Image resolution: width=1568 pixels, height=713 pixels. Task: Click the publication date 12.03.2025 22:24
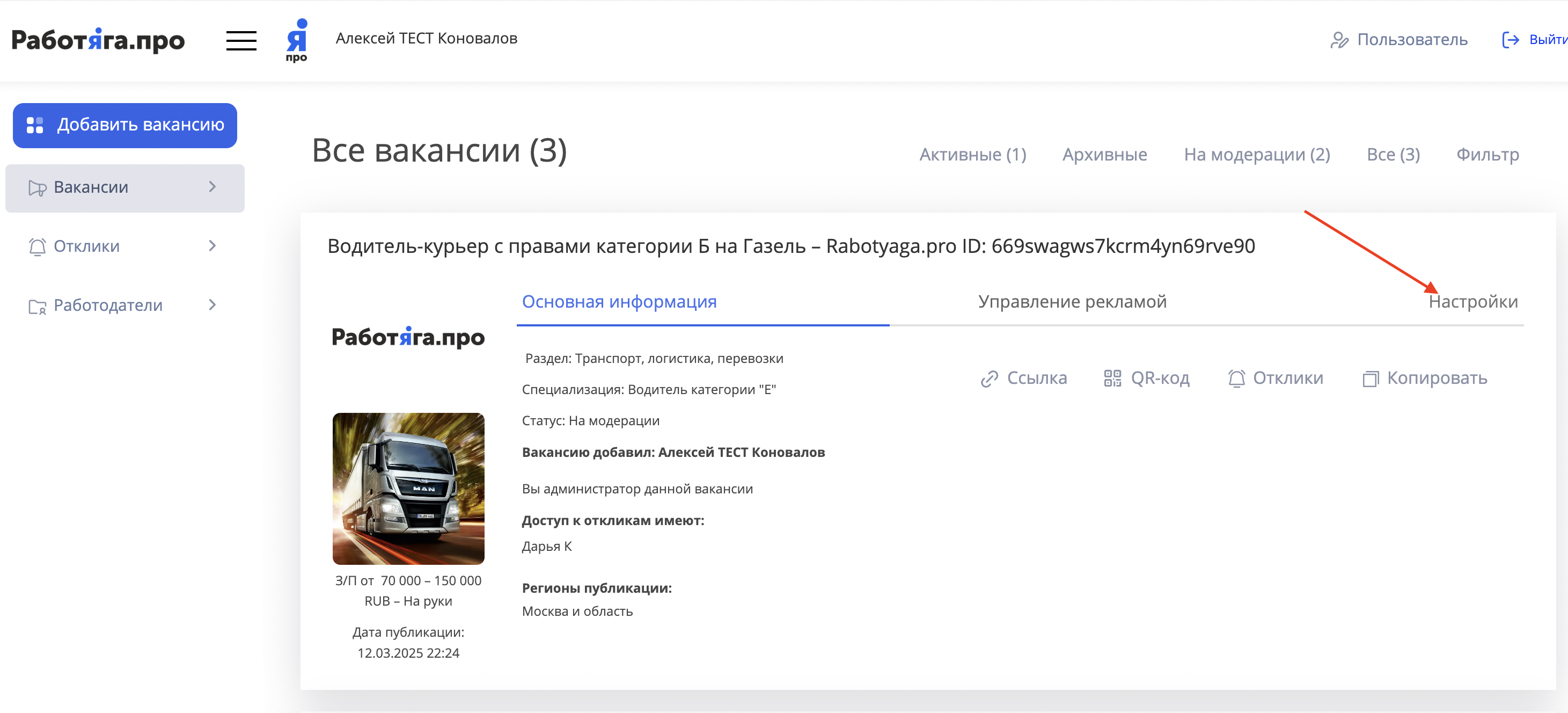408,653
